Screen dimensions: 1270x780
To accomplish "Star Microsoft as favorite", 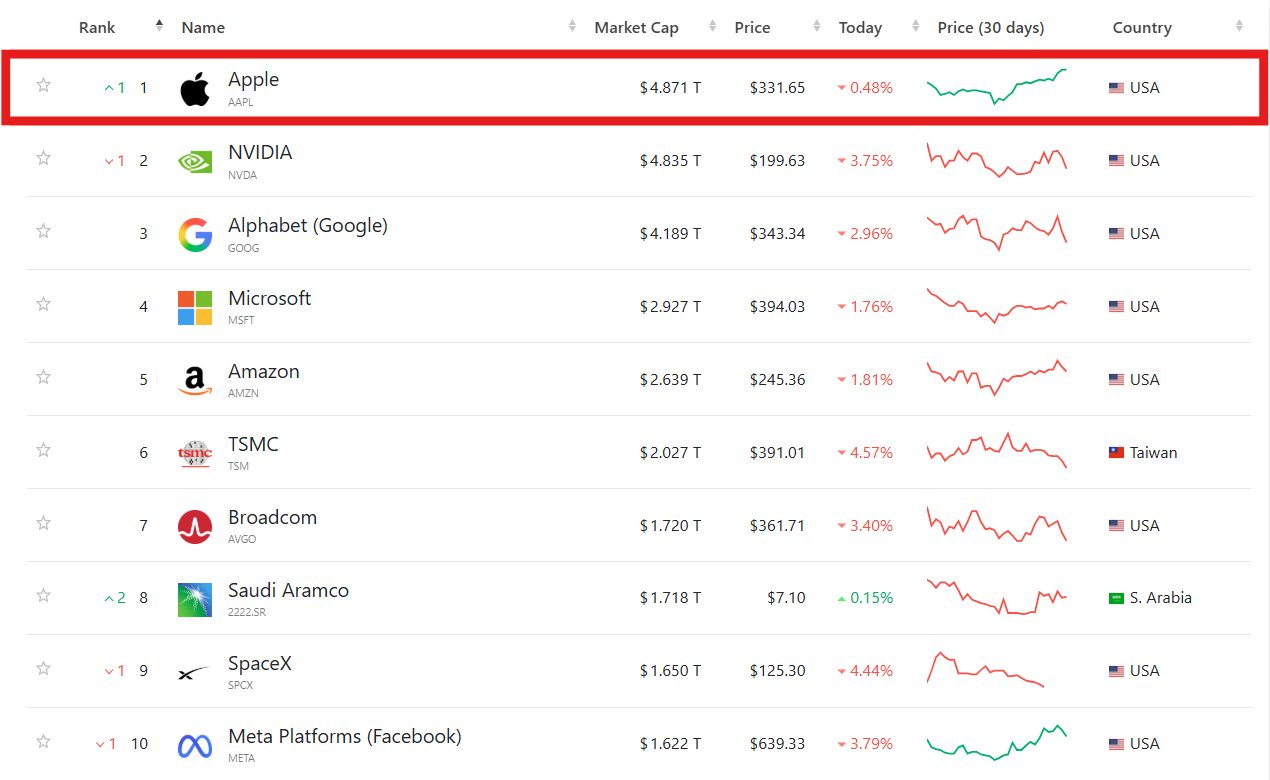I will 43,304.
